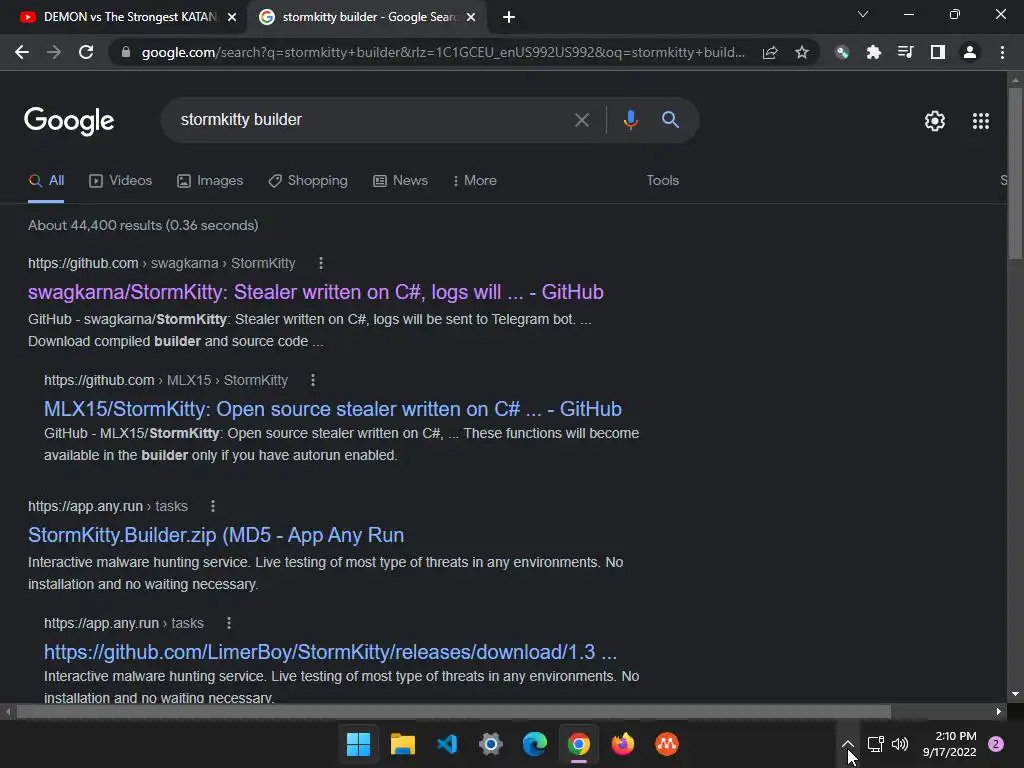Select the All results tab
The height and width of the screenshot is (768, 1024).
[46, 181]
